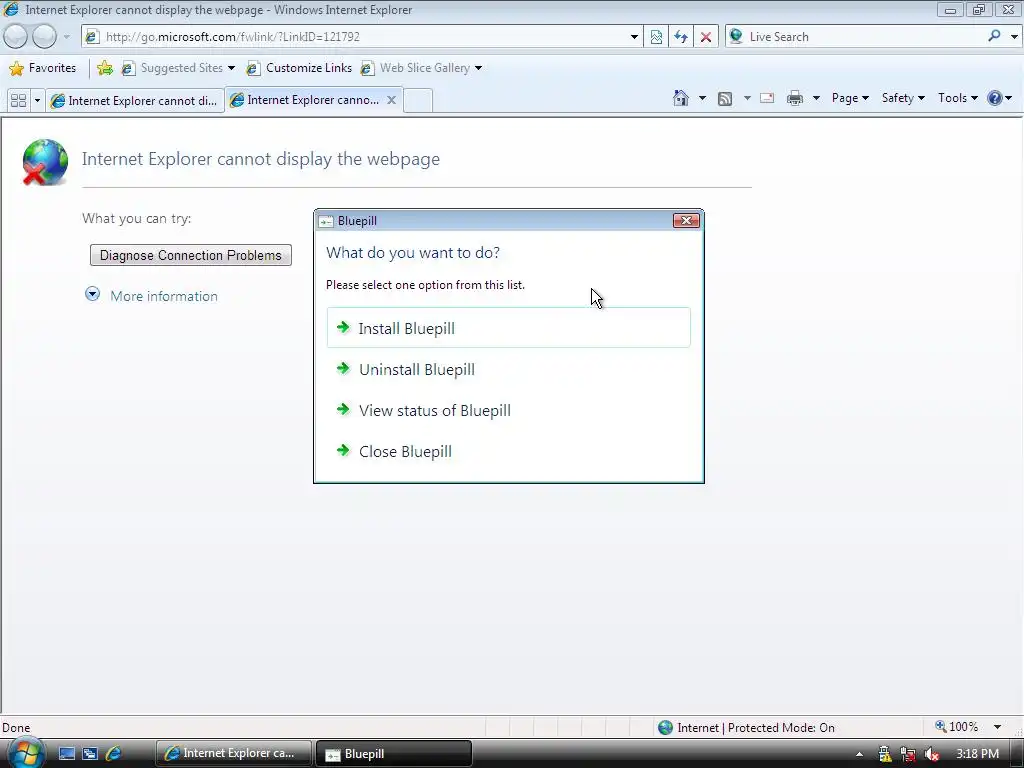Click the network disconnected tray icon
Screen dimensions: 1024x768
click(908, 754)
